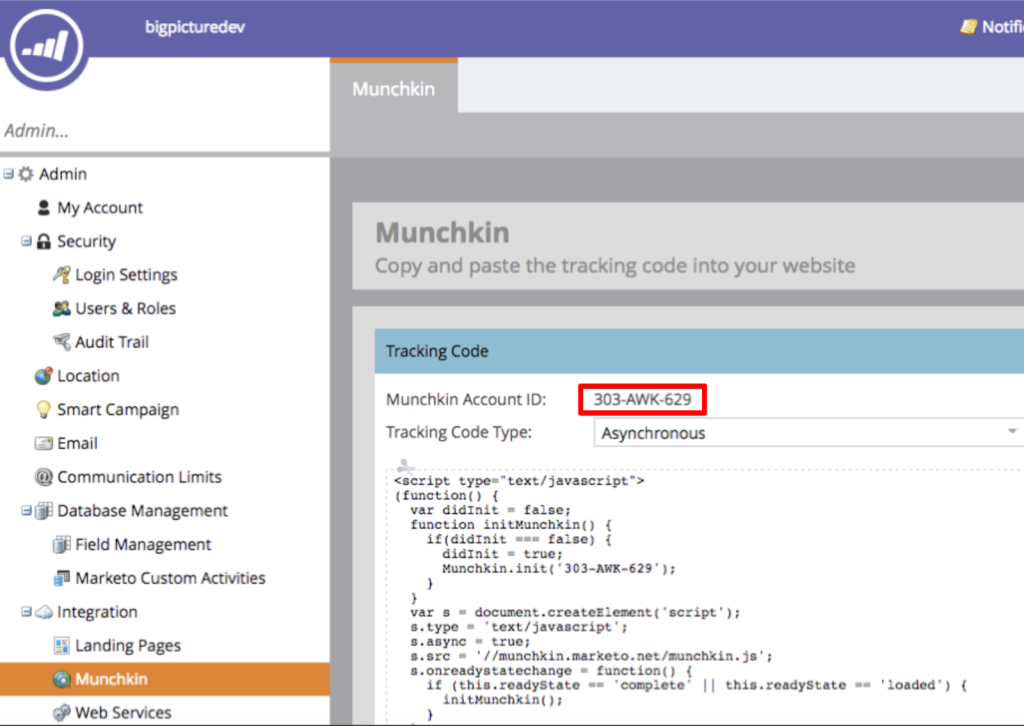Select the Web Services icon

point(60,712)
